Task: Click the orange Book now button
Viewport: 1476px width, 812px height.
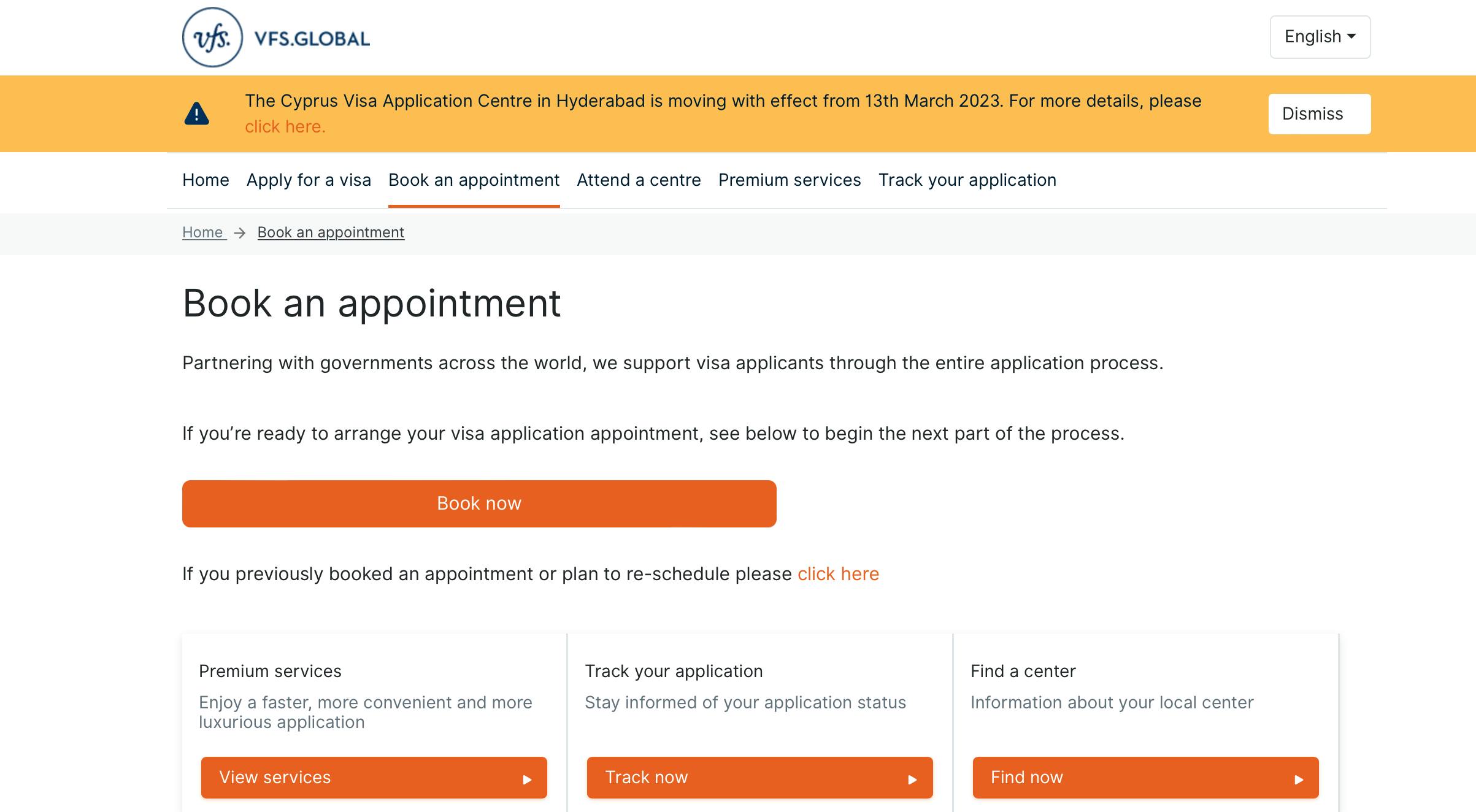Action: point(479,504)
